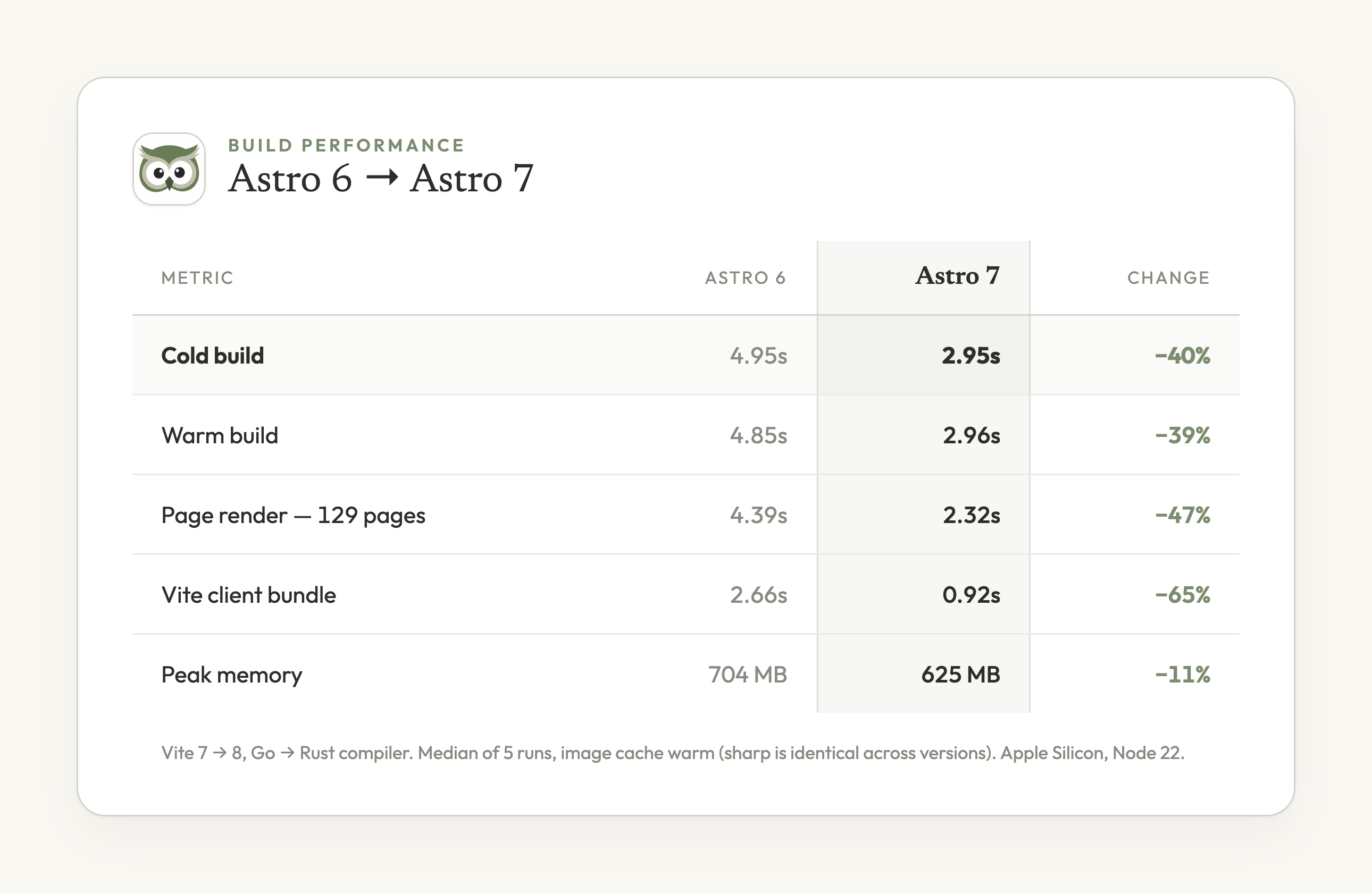Click the 4.85s warm build value
Viewport: 1372px width, 893px height.
[x=759, y=435]
